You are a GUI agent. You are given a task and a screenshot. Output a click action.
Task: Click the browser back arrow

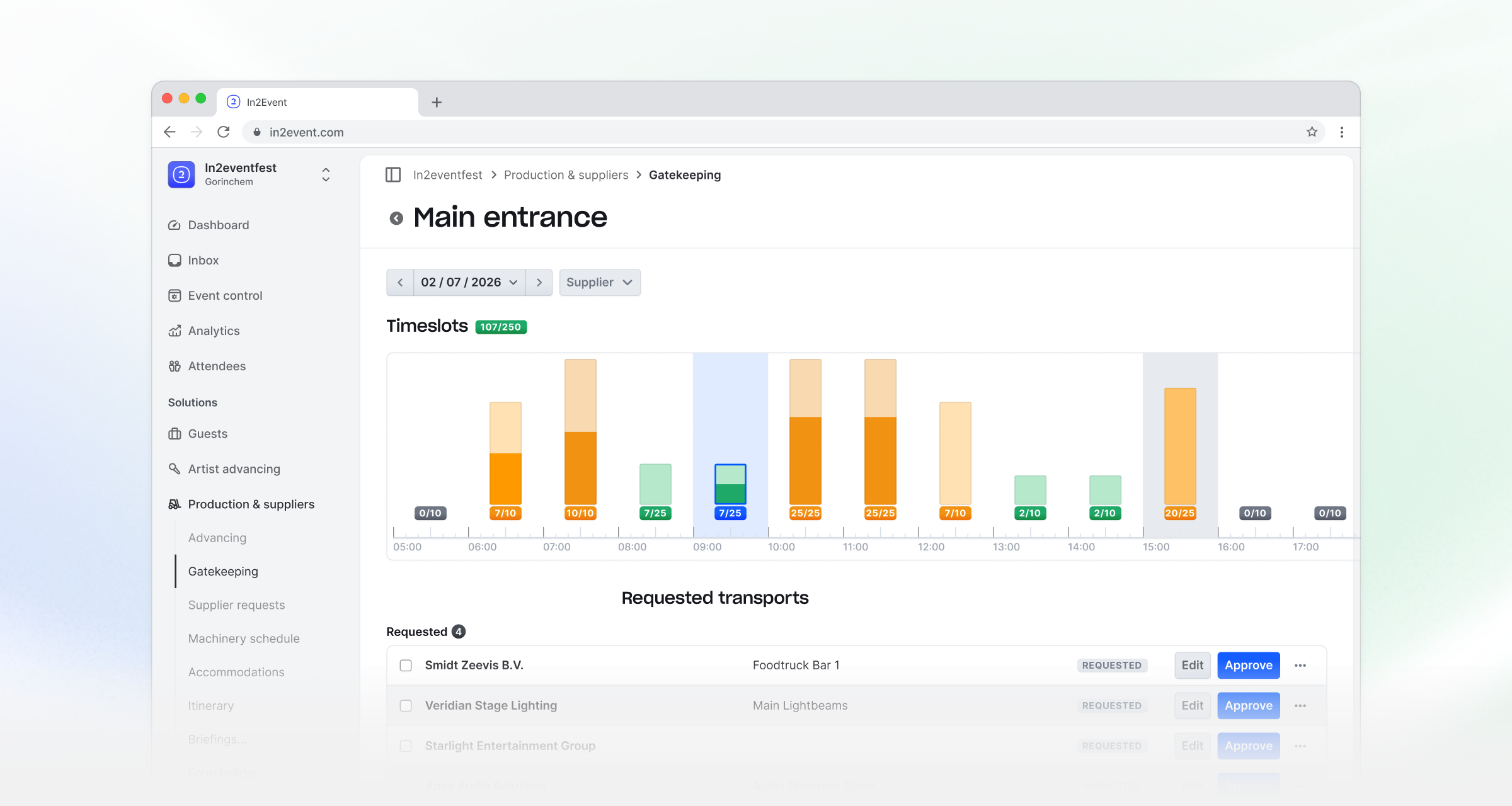click(x=169, y=132)
